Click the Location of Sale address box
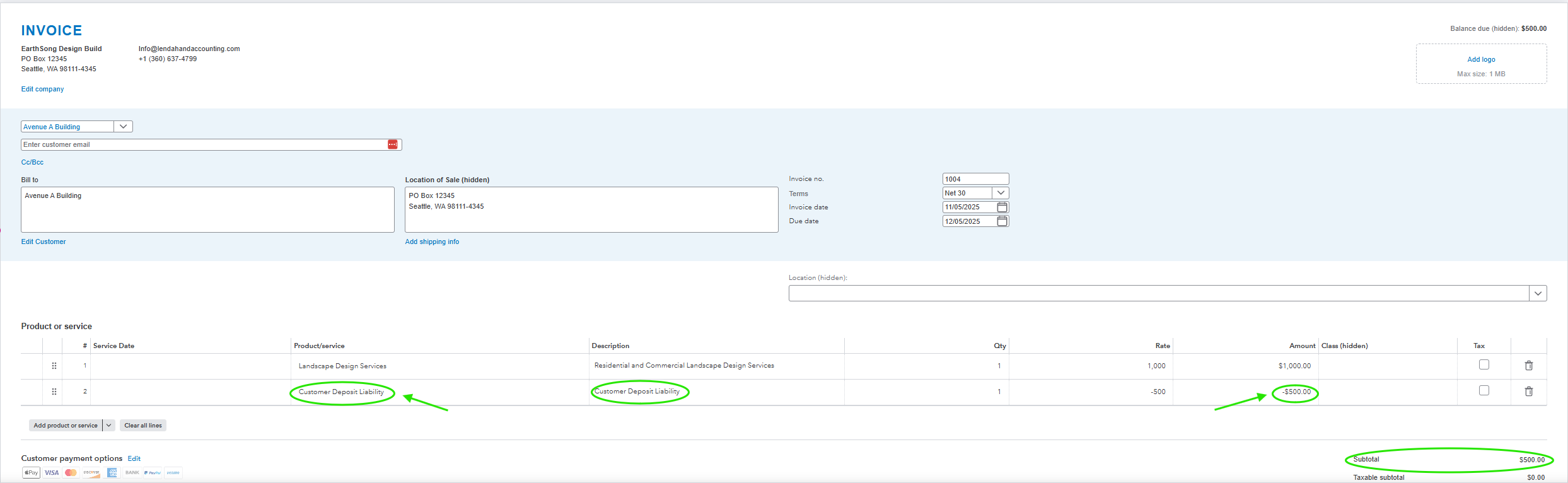The height and width of the screenshot is (483, 1568). pyautogui.click(x=591, y=209)
